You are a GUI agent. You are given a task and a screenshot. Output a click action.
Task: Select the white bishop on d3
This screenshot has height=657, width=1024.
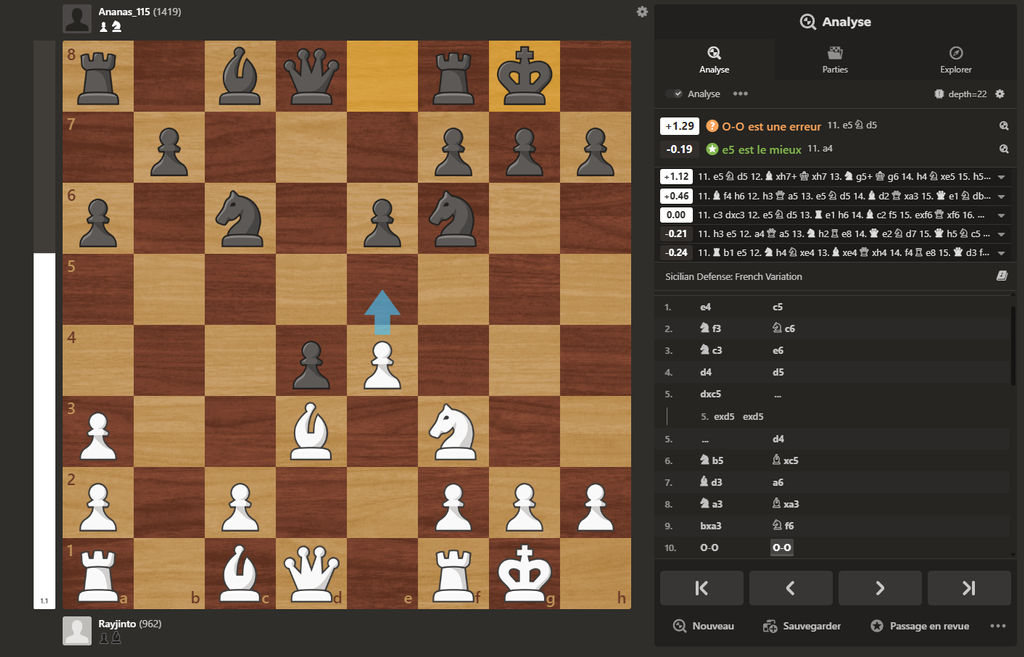click(311, 432)
